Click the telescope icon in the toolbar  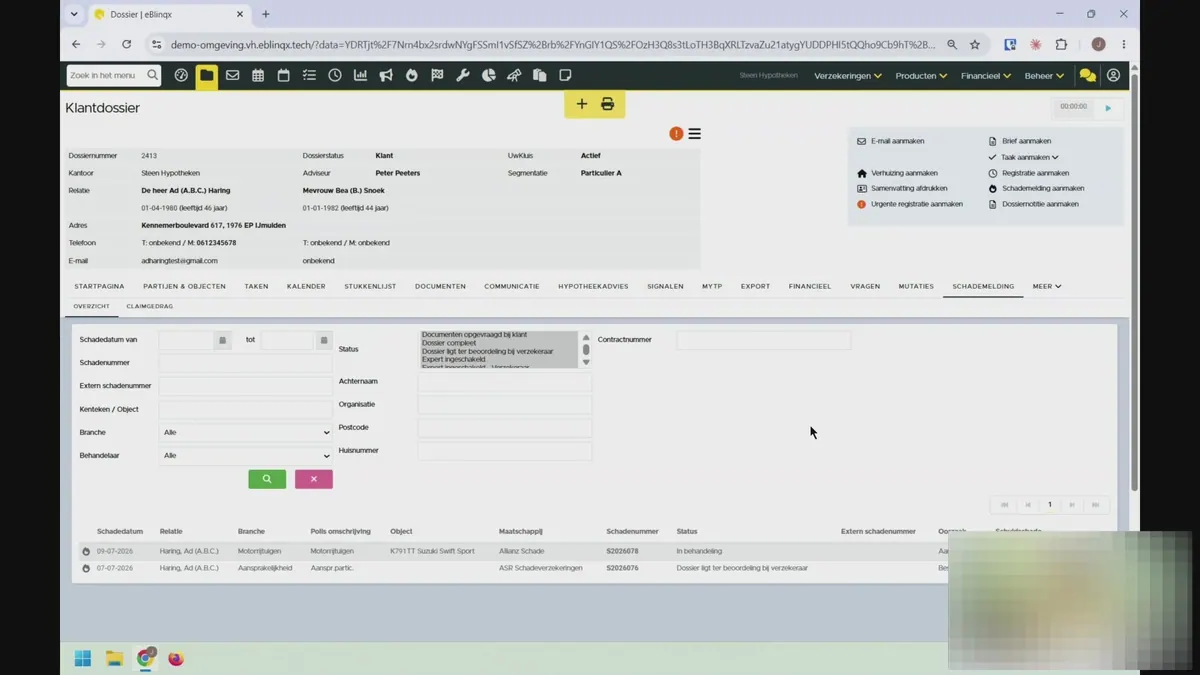click(514, 75)
